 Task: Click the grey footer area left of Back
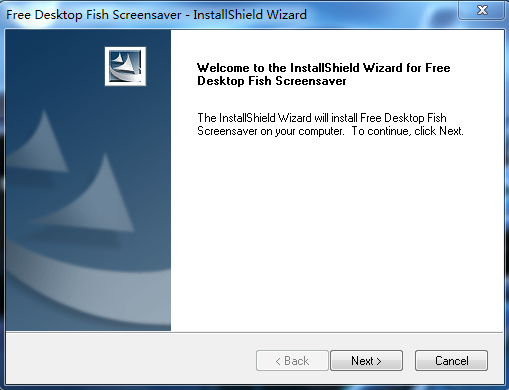pyautogui.click(x=130, y=358)
